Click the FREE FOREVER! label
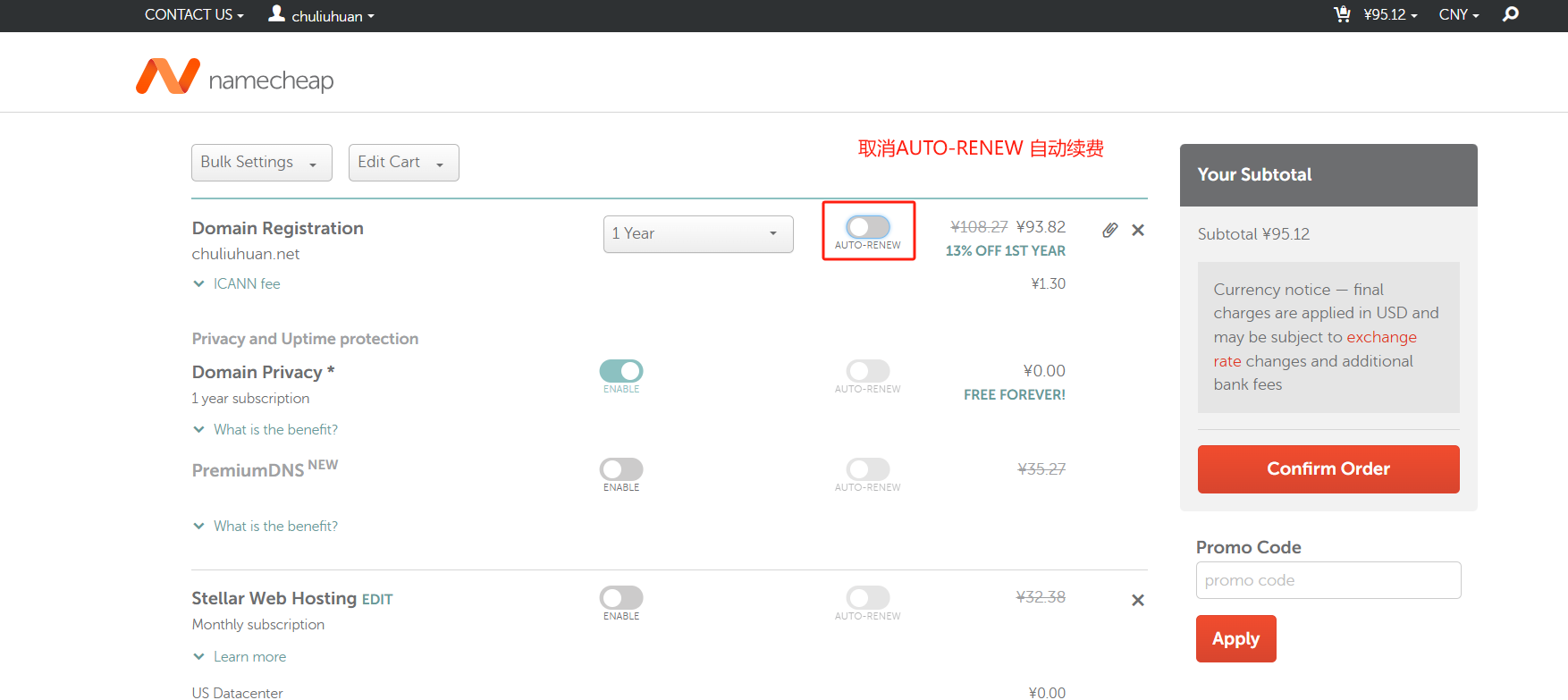The image size is (1568, 700). 1015,394
